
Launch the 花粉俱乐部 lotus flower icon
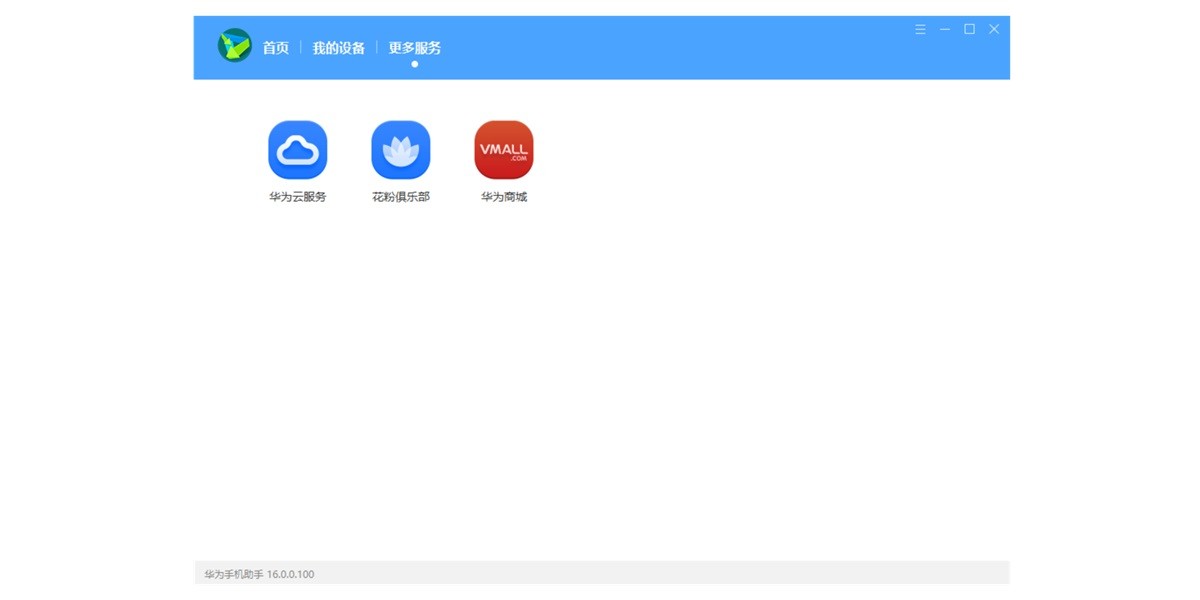(400, 148)
